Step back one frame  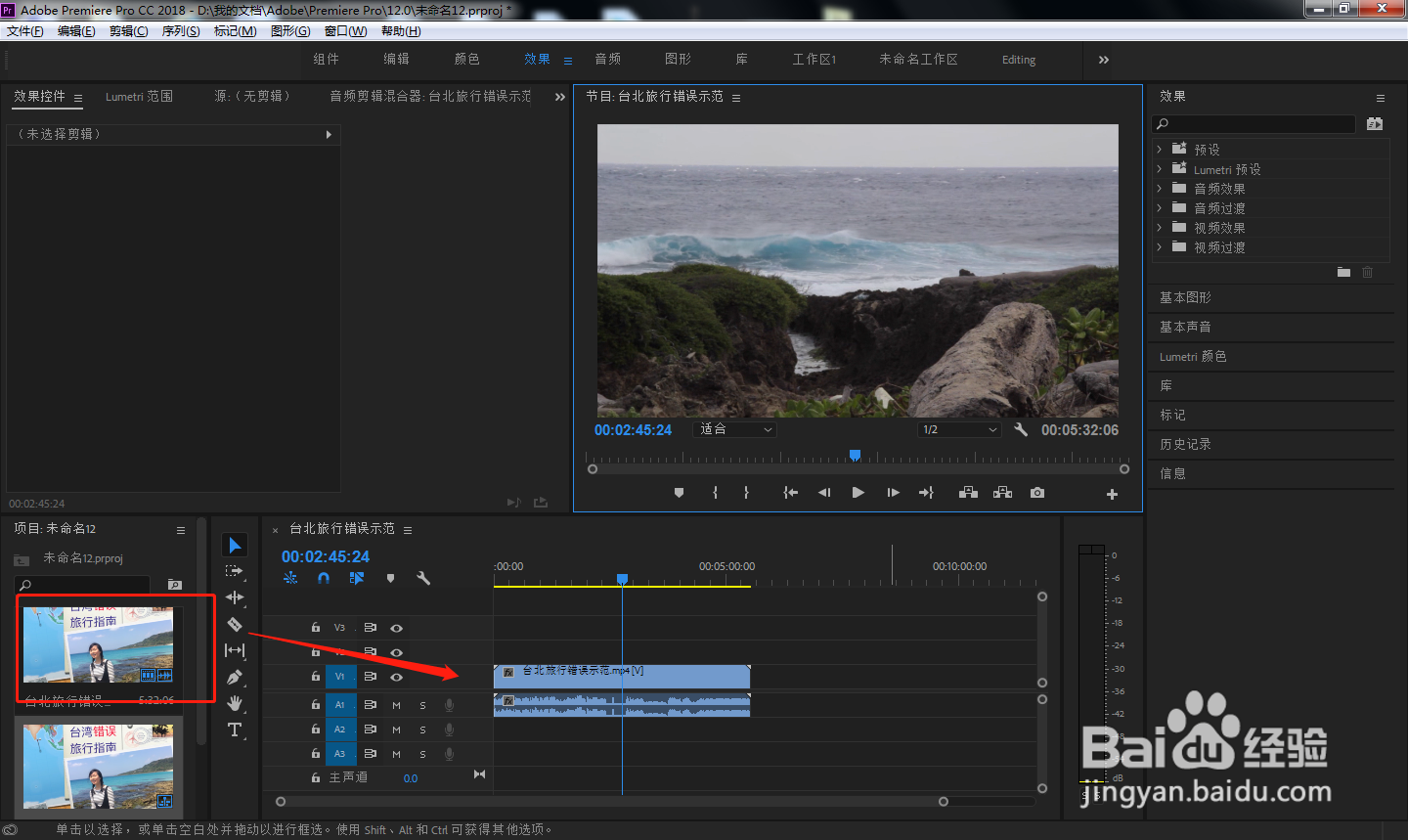click(x=824, y=493)
